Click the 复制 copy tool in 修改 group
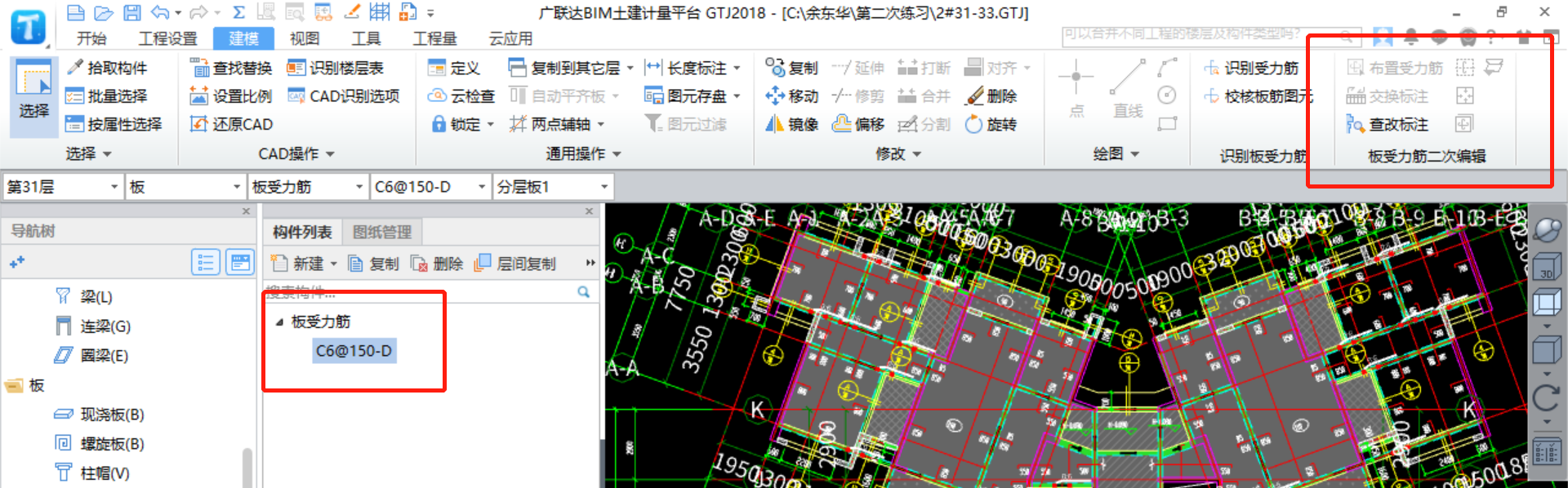This screenshot has width=1568, height=488. [792, 68]
